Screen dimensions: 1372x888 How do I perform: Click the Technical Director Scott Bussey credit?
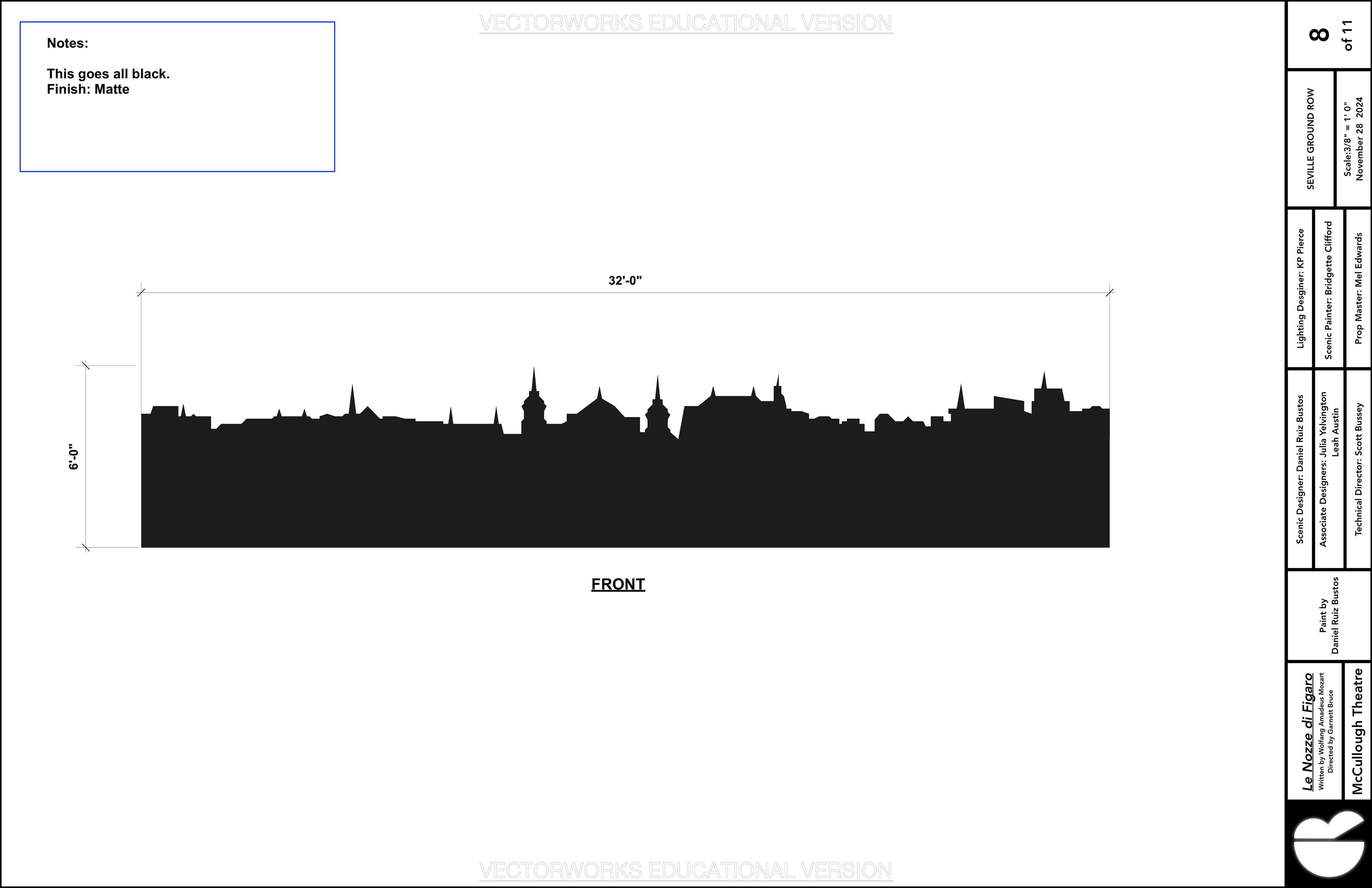coord(1358,469)
